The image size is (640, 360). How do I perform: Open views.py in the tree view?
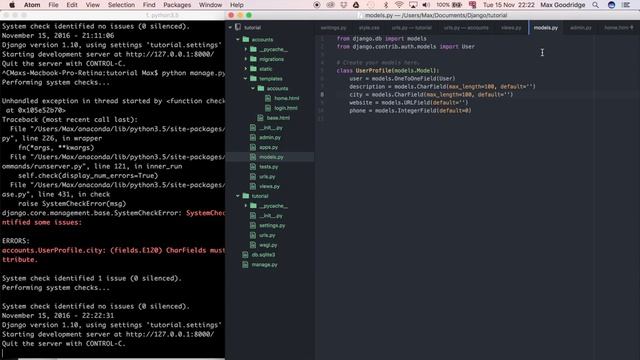[269, 187]
